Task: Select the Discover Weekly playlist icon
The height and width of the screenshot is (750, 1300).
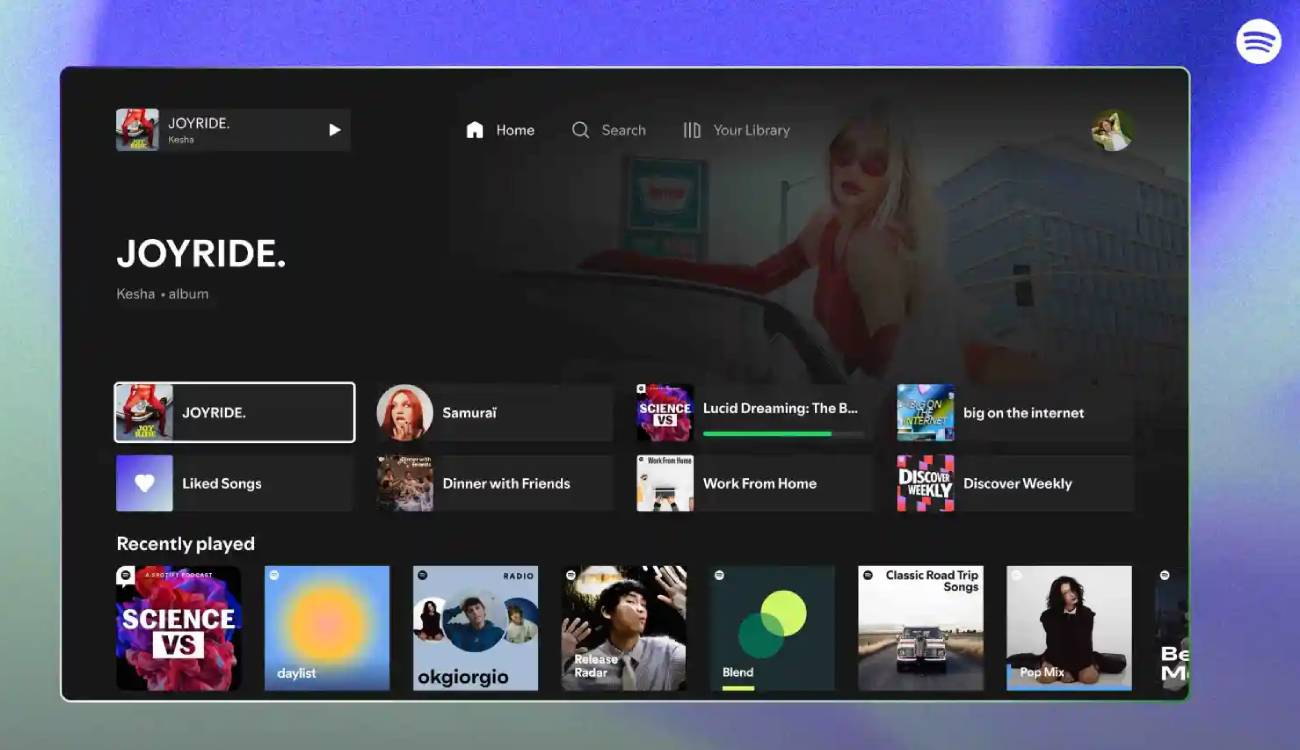Action: point(925,483)
